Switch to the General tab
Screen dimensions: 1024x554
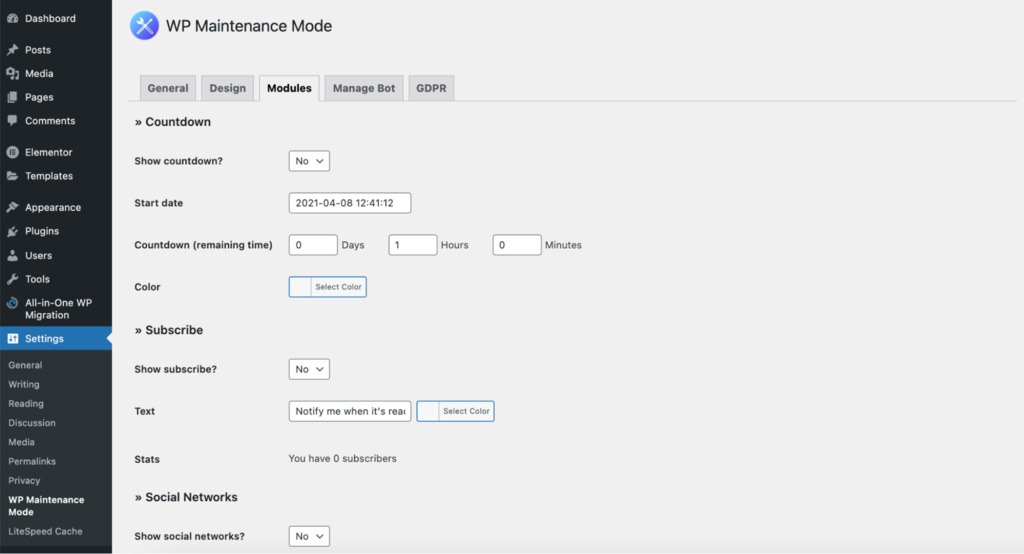coord(168,88)
